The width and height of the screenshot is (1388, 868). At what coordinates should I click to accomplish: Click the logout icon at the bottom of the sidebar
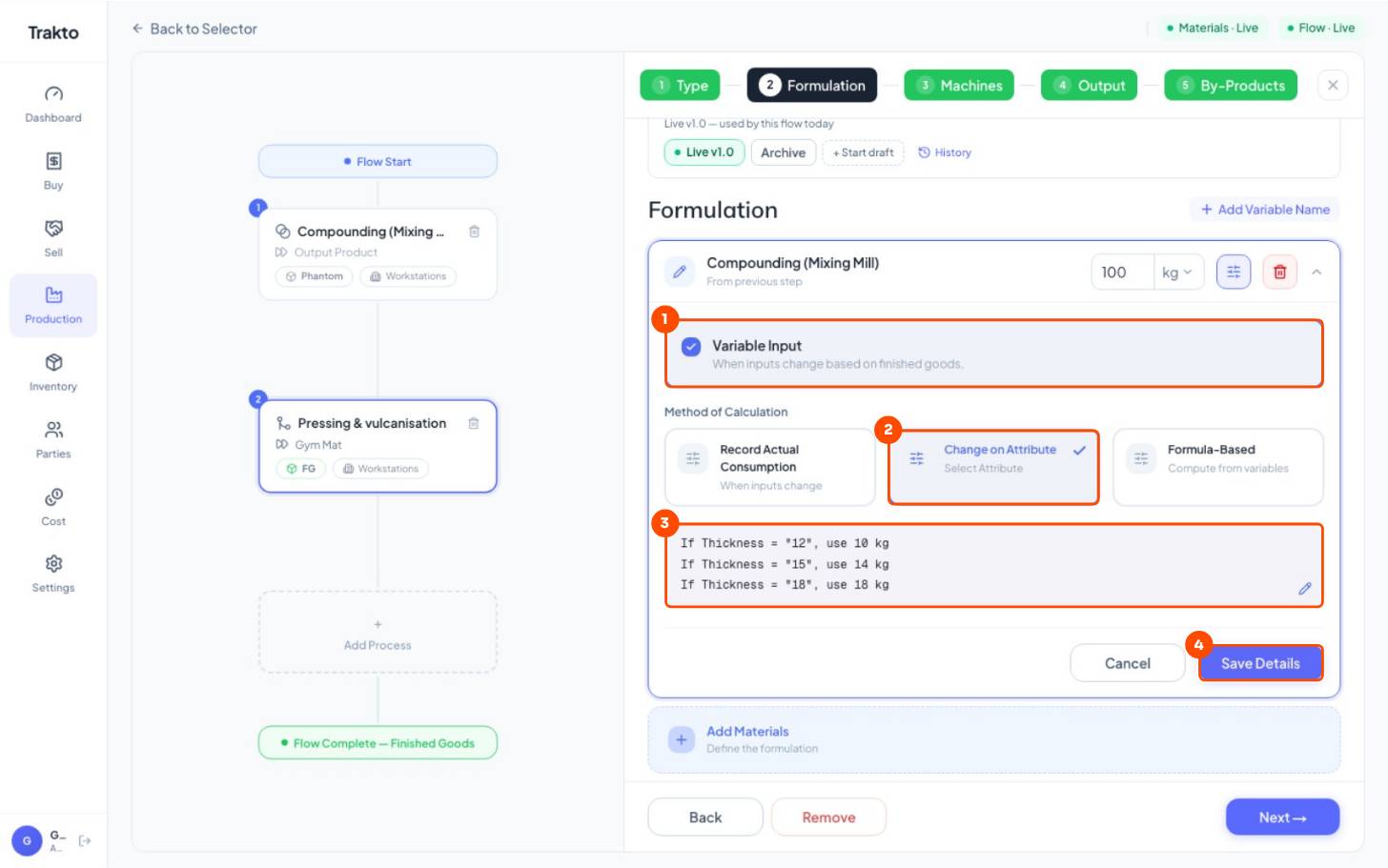[85, 840]
